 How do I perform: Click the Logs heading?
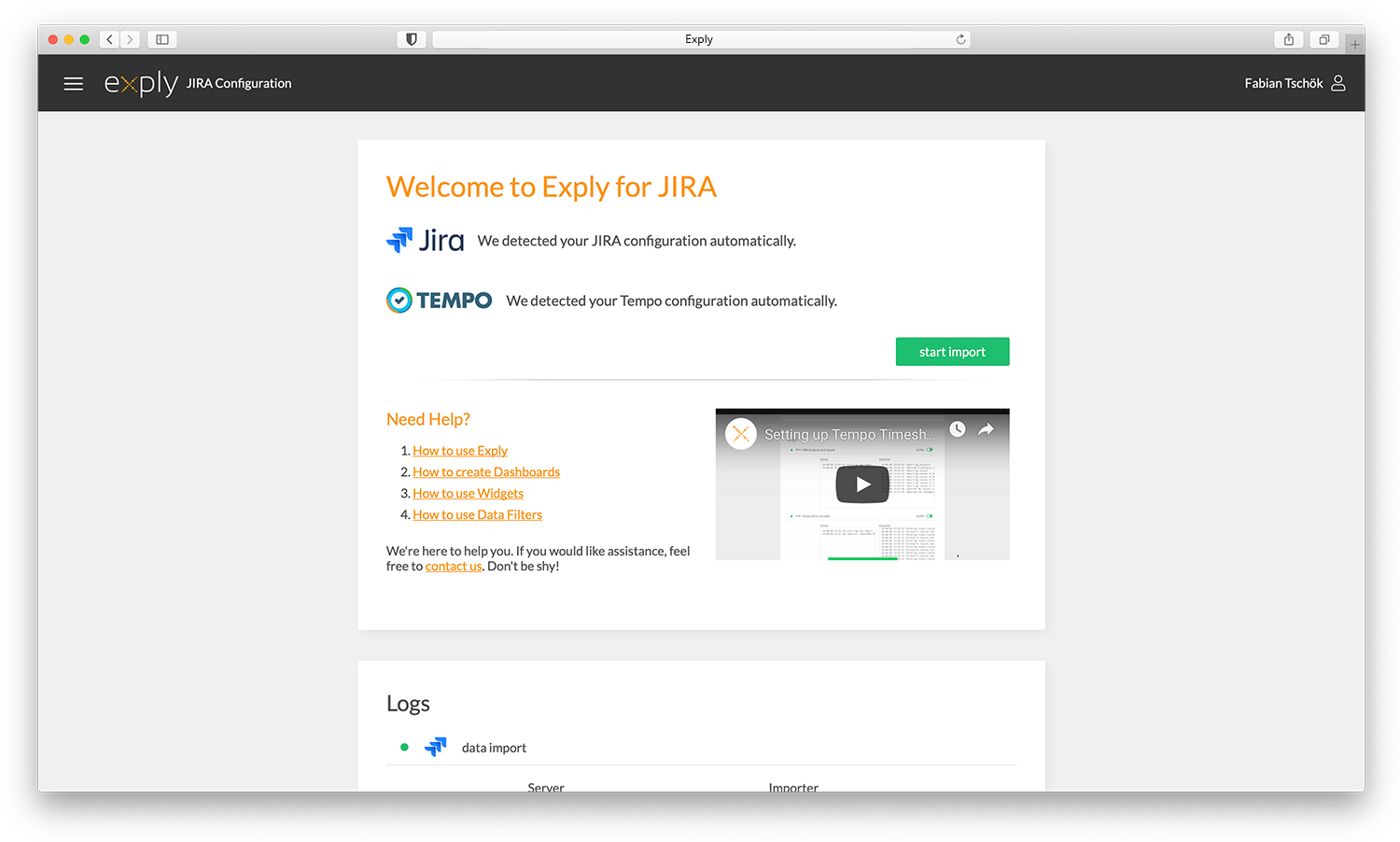pyautogui.click(x=408, y=704)
